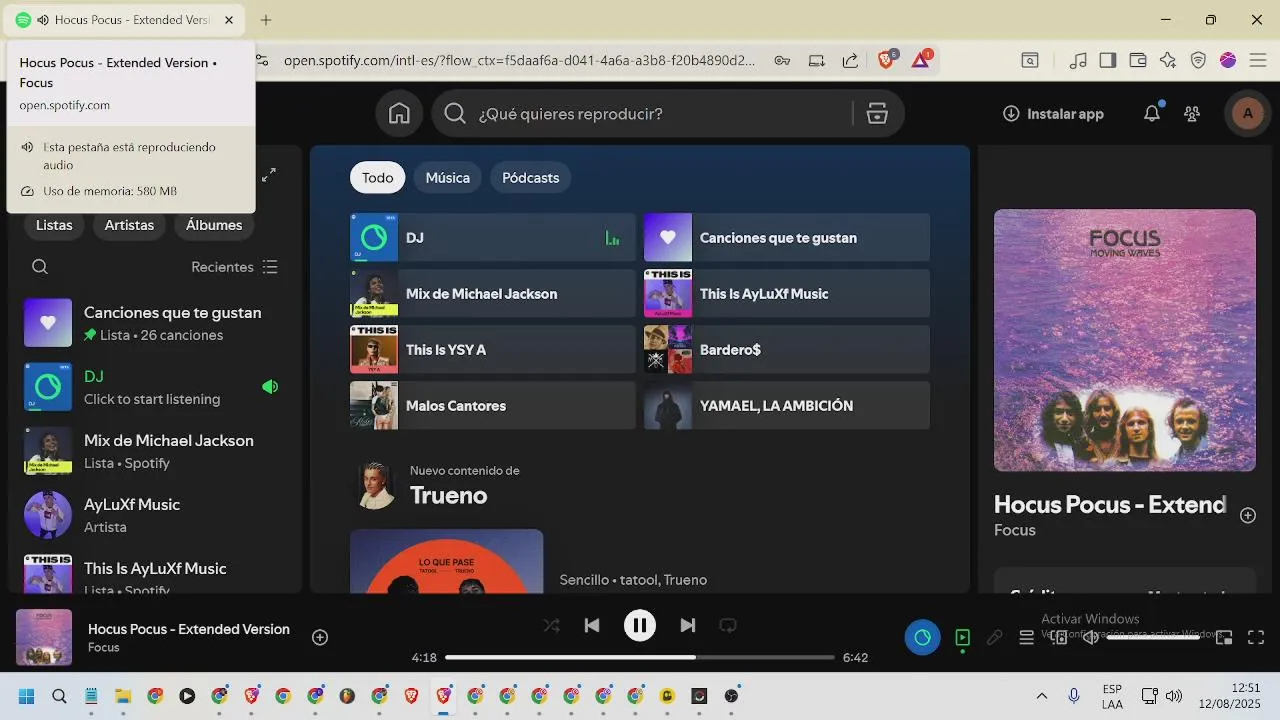The image size is (1280, 720).
Task: Select the Música filter chip
Action: coord(447,178)
